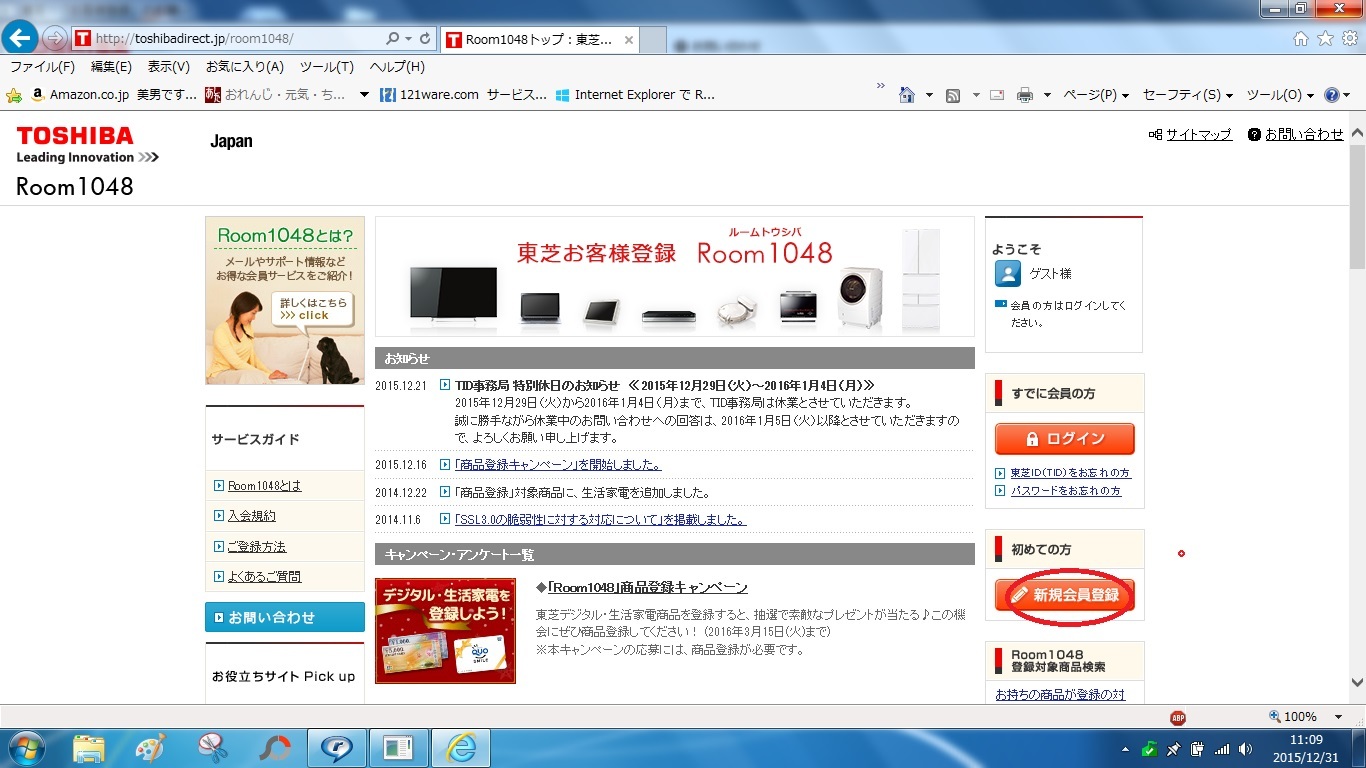Viewport: 1366px width, 768px height.
Task: Switch to Internet Explorer taskbar icon
Action: 462,748
